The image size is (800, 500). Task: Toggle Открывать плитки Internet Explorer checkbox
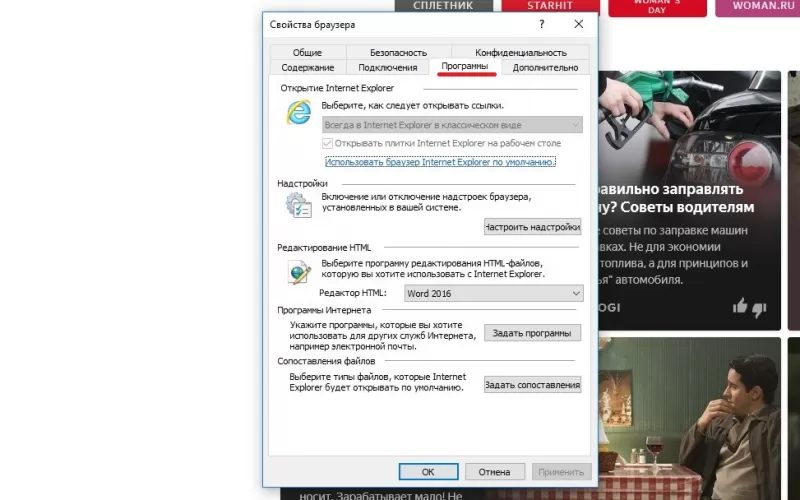tap(328, 143)
